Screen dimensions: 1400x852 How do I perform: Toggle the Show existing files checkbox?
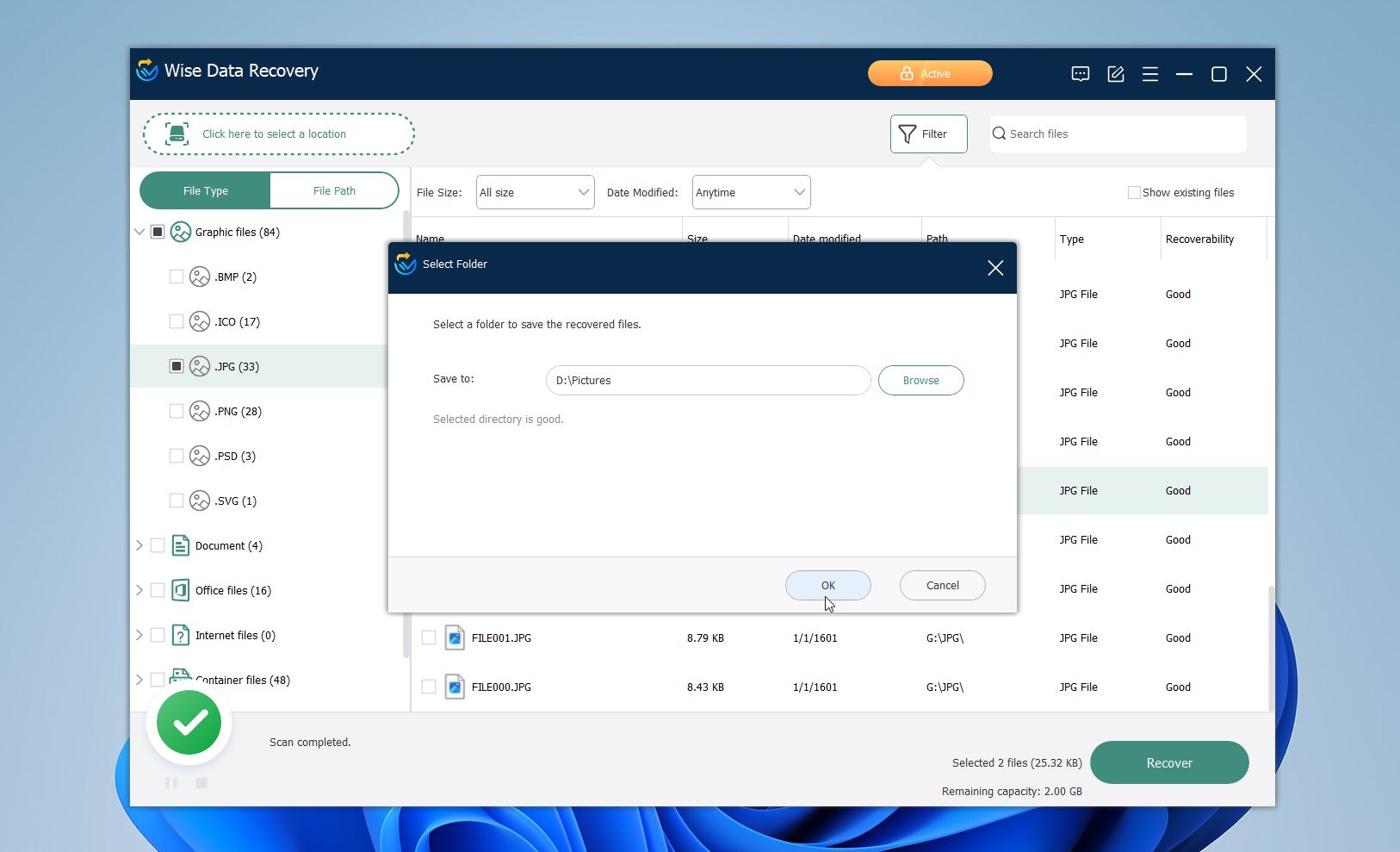tap(1133, 192)
